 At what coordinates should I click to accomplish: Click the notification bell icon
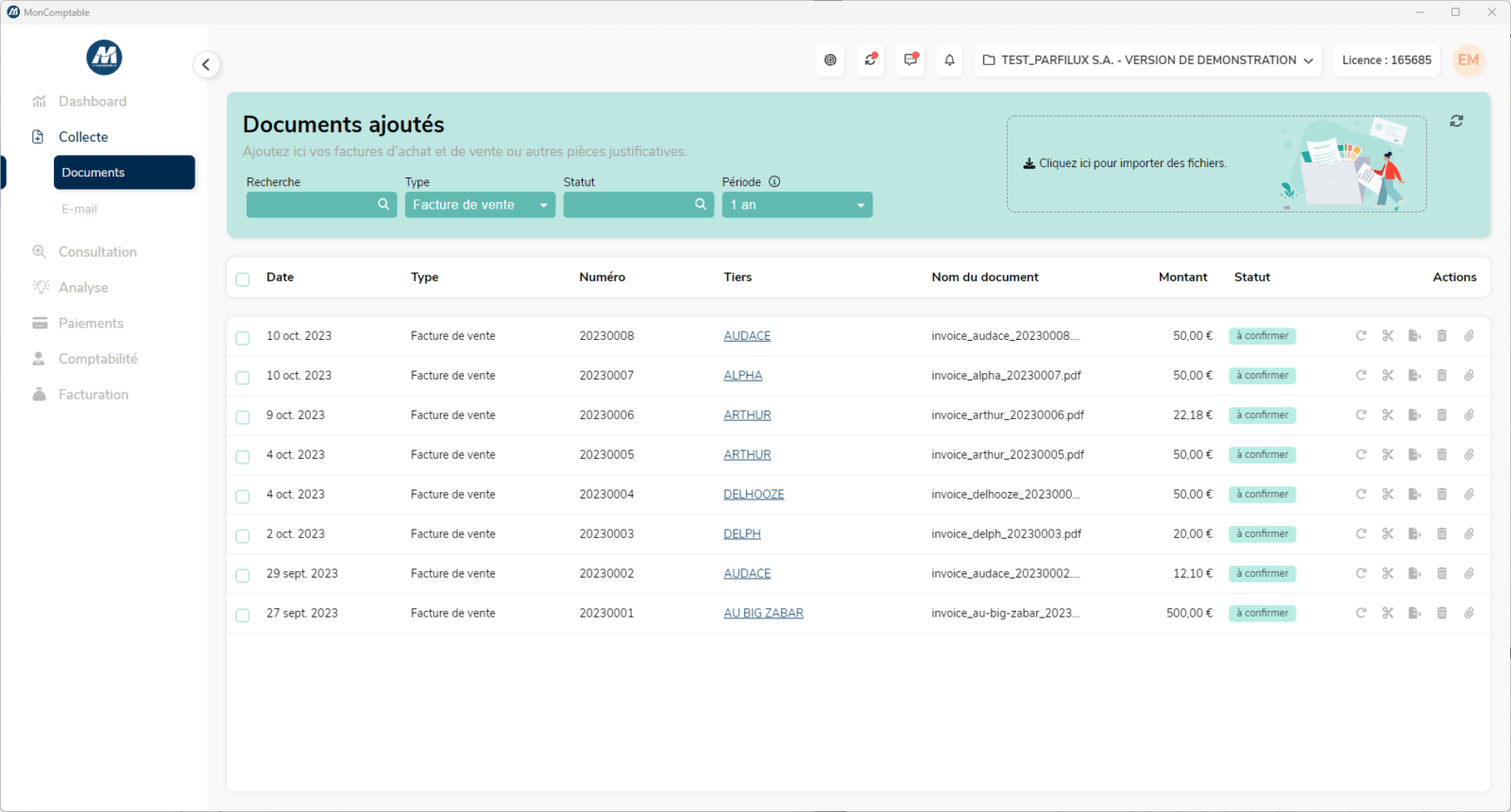click(949, 60)
